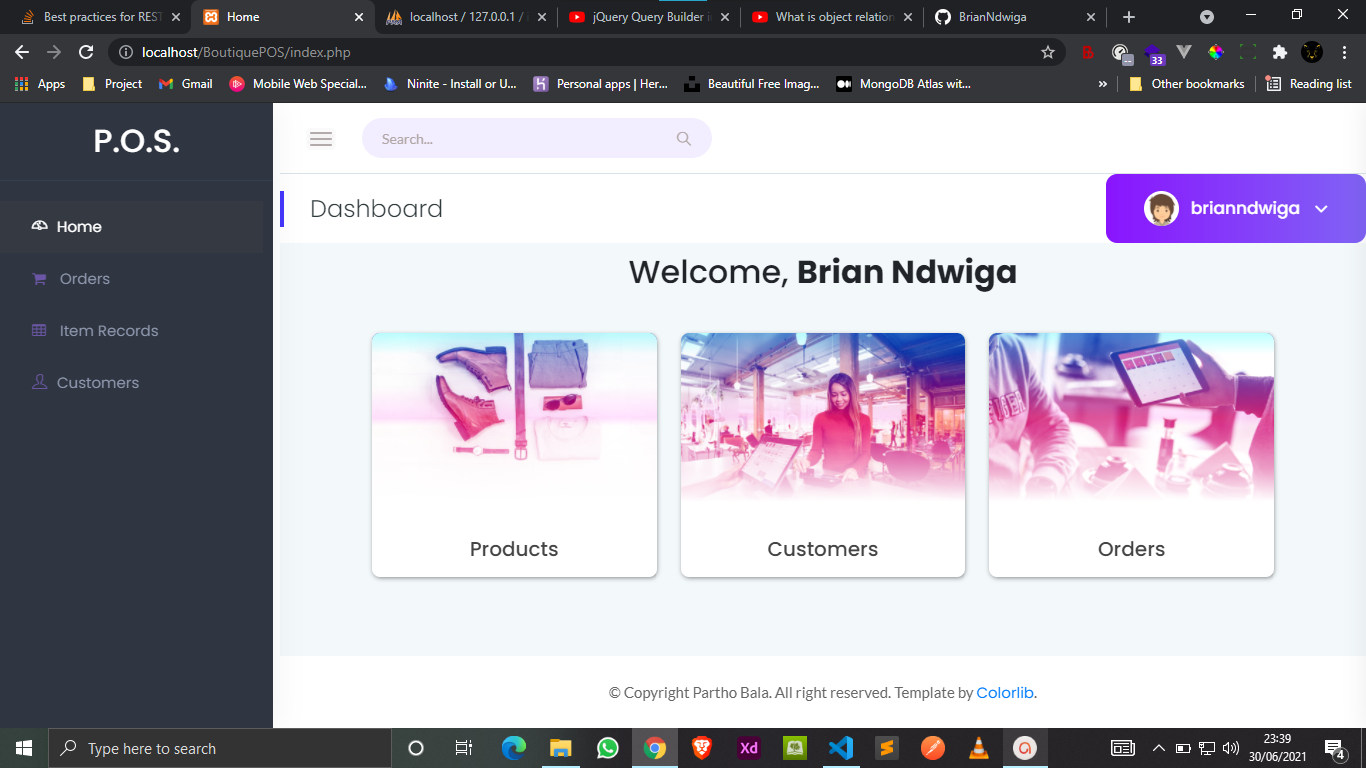Show hidden system tray icons
Viewport: 1366px width, 768px height.
(1159, 748)
